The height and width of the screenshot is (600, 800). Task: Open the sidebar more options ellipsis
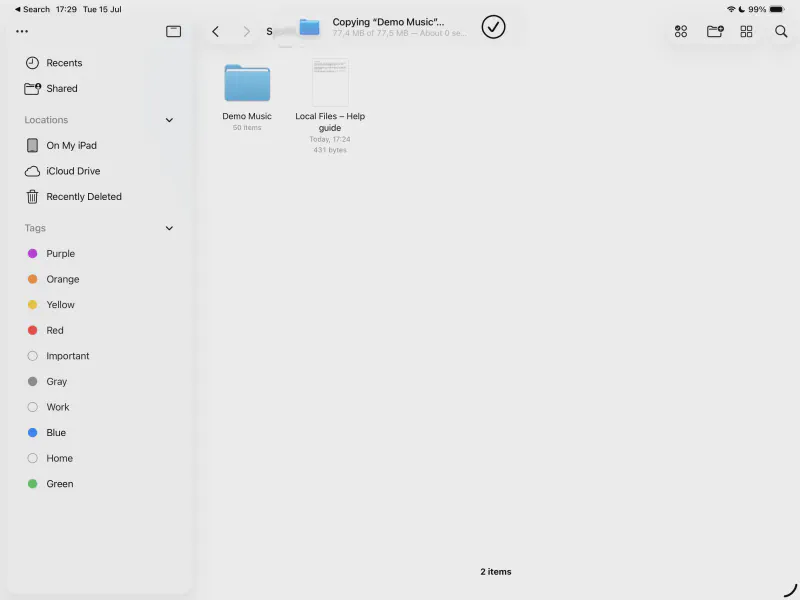pos(22,31)
